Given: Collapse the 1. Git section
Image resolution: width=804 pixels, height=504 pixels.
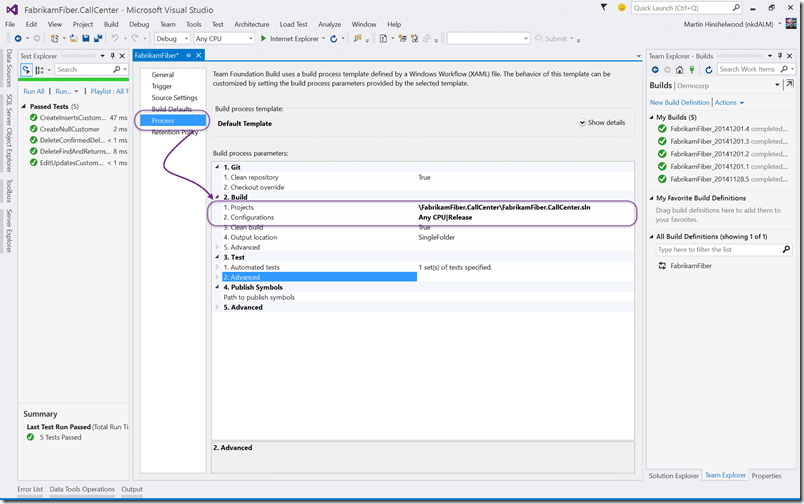Looking at the screenshot, I should click(x=217, y=167).
